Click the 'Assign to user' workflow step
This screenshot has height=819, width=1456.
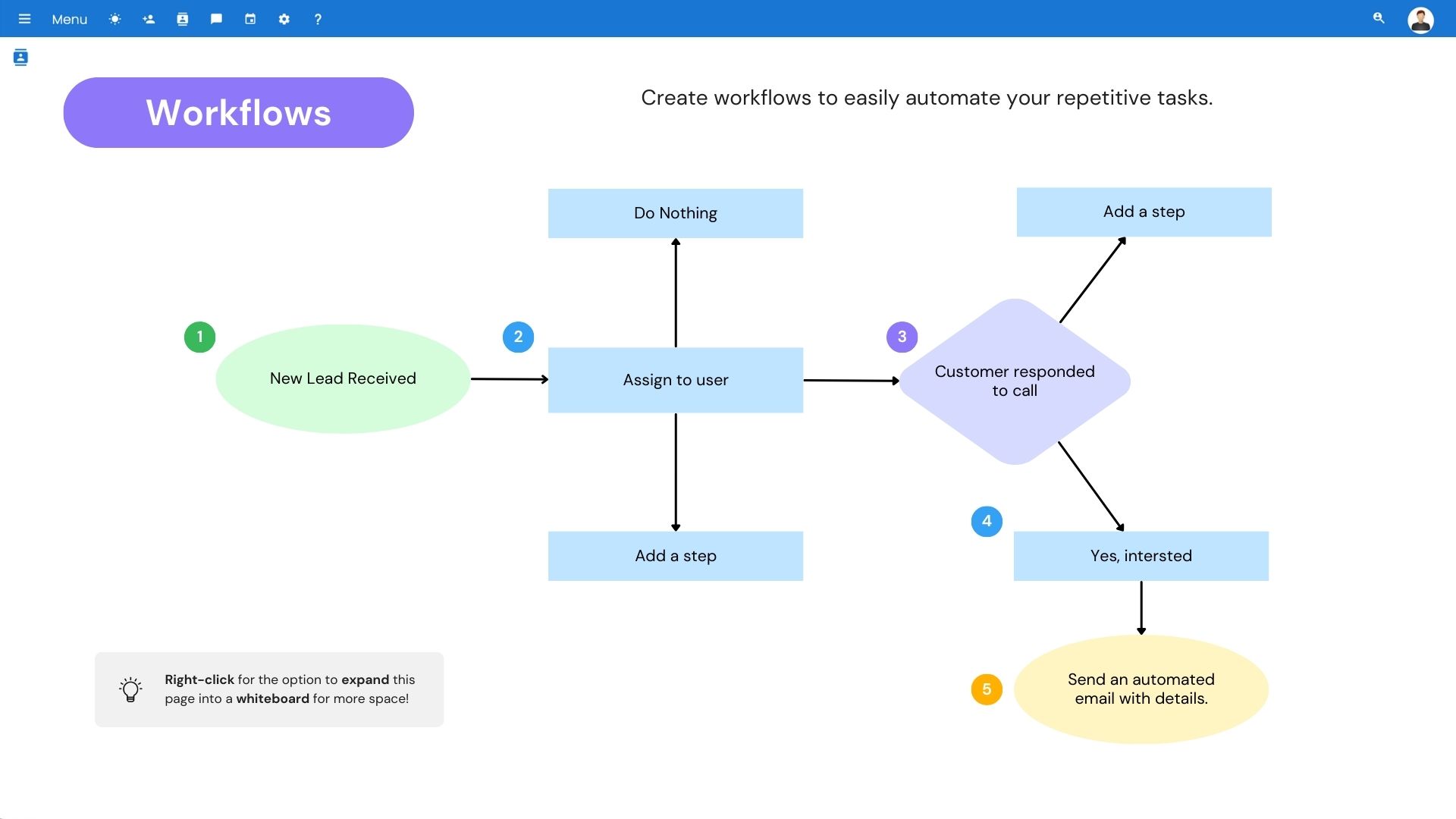tap(675, 379)
